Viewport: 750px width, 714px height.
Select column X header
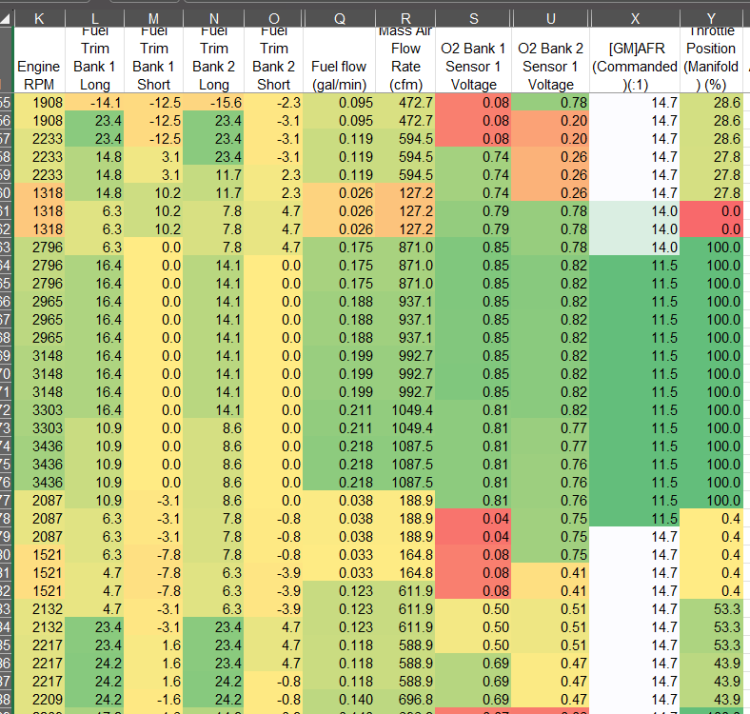click(635, 19)
